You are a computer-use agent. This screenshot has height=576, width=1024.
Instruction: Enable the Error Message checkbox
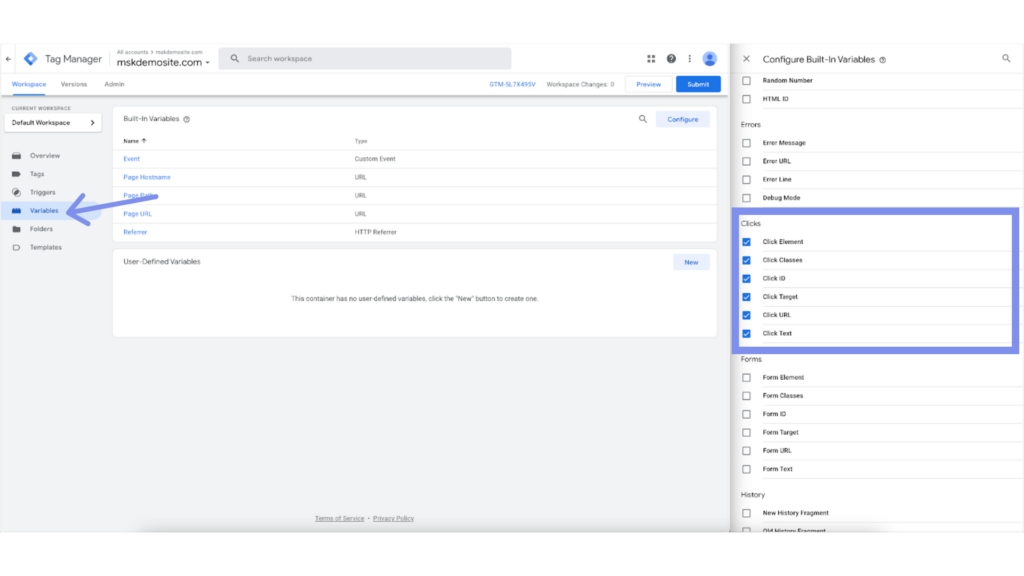pyautogui.click(x=746, y=142)
